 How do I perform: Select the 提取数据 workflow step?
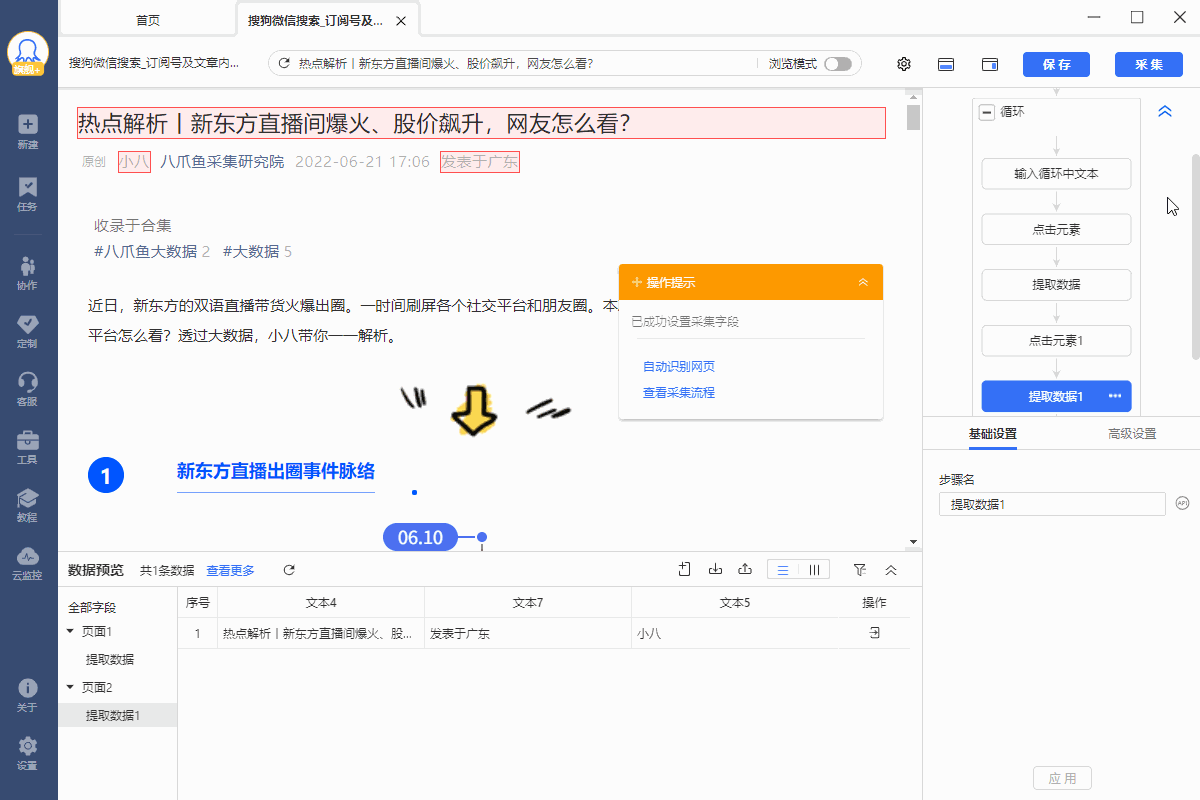(1056, 285)
